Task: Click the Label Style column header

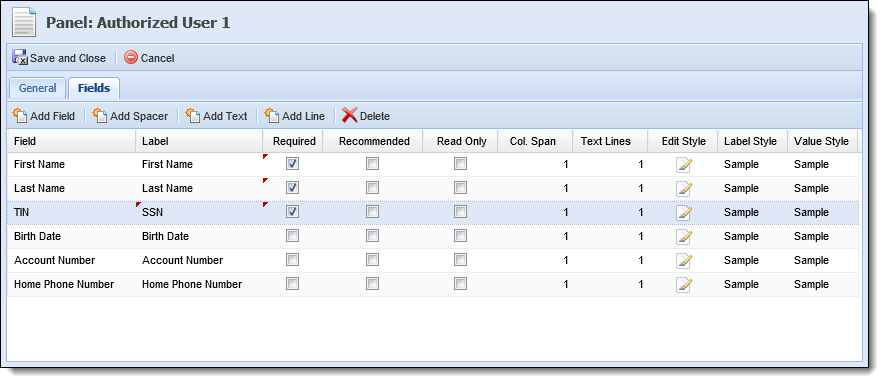Action: tap(753, 141)
